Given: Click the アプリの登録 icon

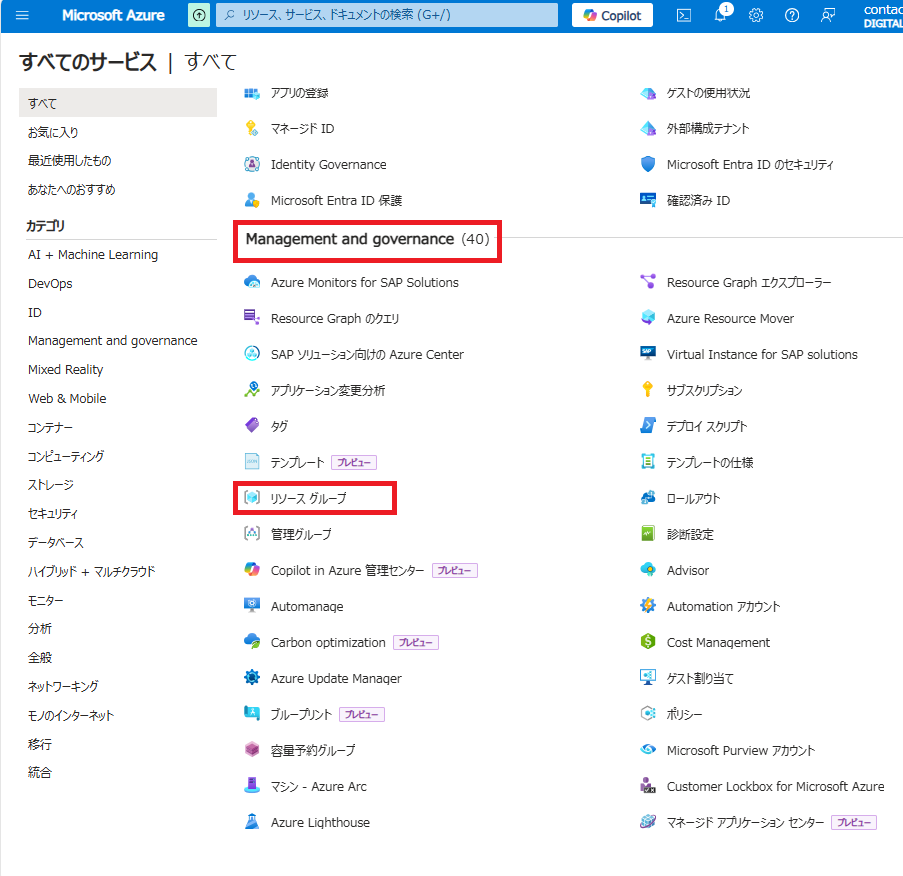Looking at the screenshot, I should point(252,93).
